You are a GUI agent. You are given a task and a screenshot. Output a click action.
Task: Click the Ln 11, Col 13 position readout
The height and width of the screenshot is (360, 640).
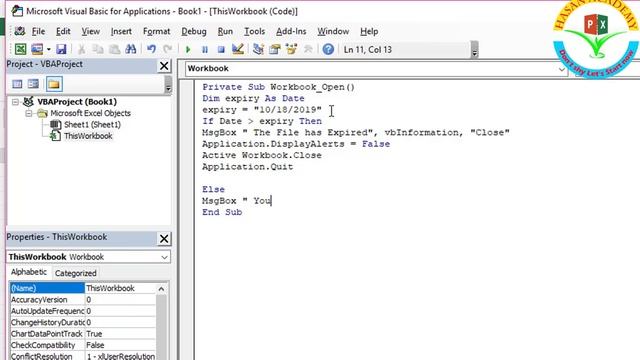(368, 50)
